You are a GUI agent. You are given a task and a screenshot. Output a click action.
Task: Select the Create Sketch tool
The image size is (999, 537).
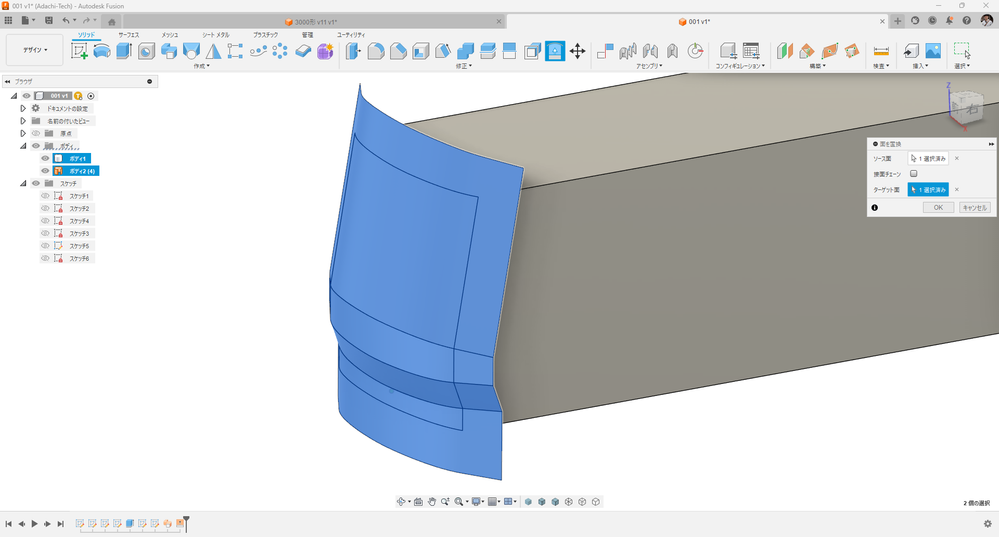click(x=80, y=51)
